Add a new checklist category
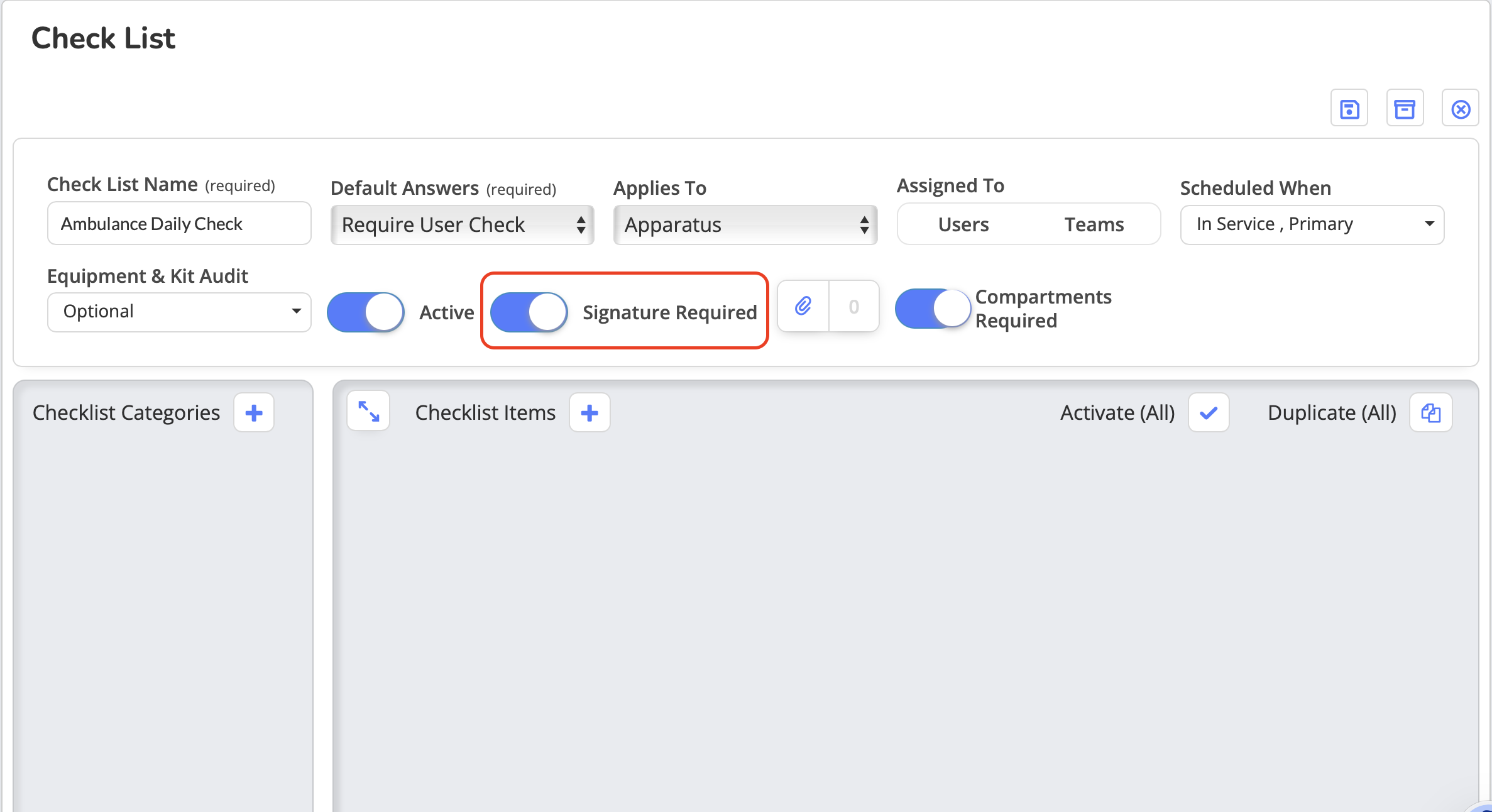This screenshot has width=1492, height=812. tap(254, 413)
